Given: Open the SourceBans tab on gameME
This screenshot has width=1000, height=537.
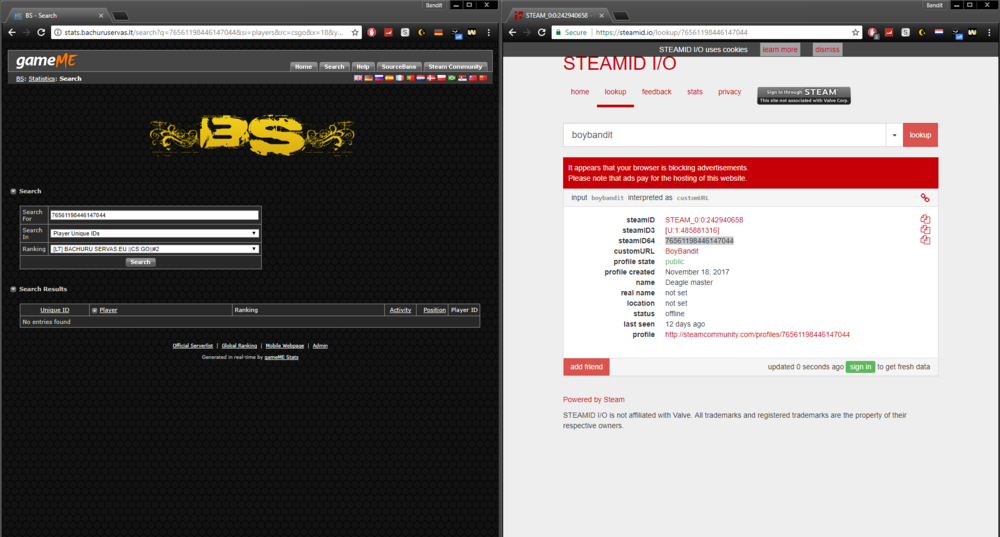Looking at the screenshot, I should pos(399,67).
